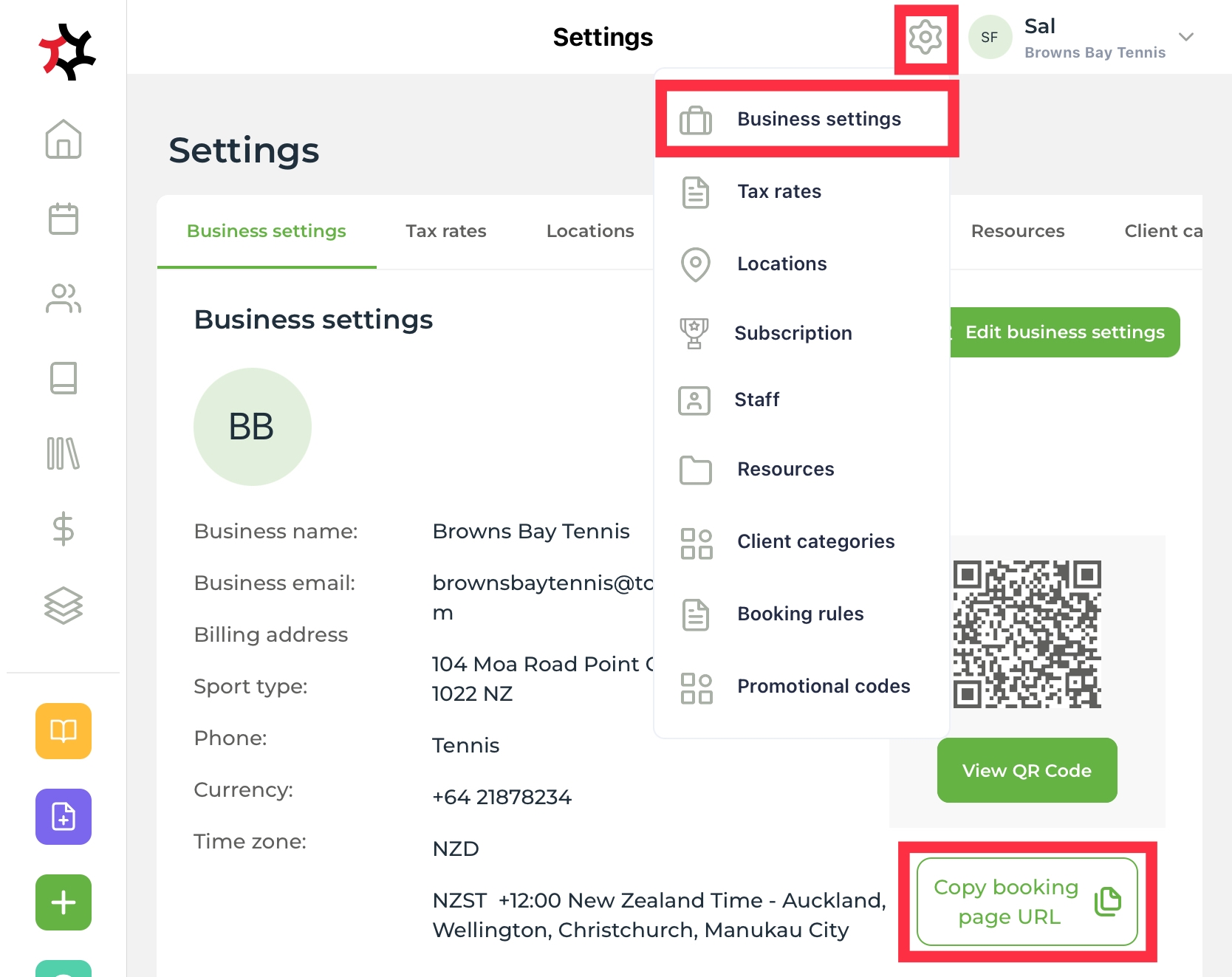Open the home icon in sidebar
This screenshot has height=977, width=1232.
tap(64, 140)
